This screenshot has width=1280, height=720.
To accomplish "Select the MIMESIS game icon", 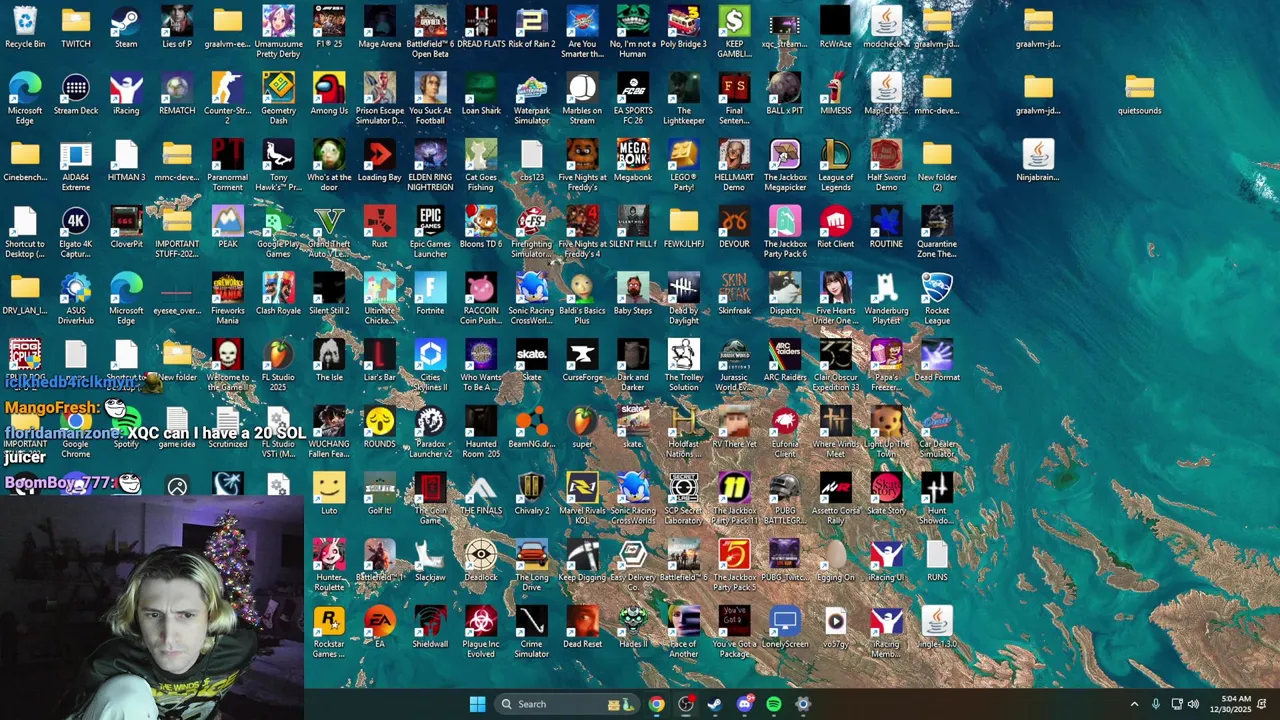I will 836,94.
